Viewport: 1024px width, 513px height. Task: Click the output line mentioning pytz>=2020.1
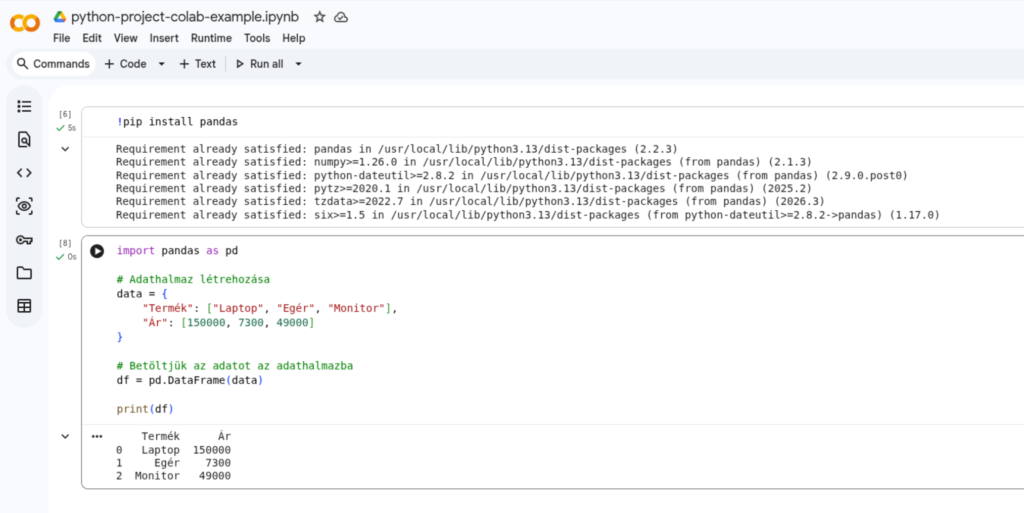[464, 189]
